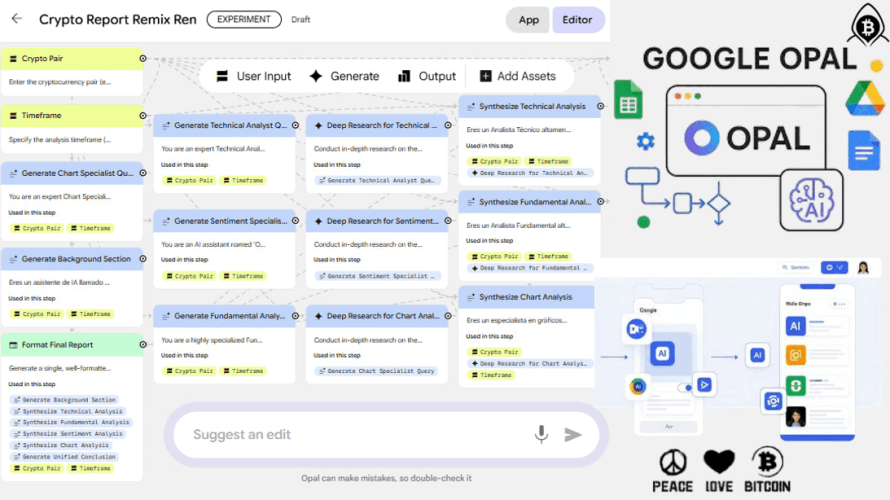Screen dimensions: 890x500
Task: Click Google Sheets icon in Opal graphic
Action: [628, 100]
